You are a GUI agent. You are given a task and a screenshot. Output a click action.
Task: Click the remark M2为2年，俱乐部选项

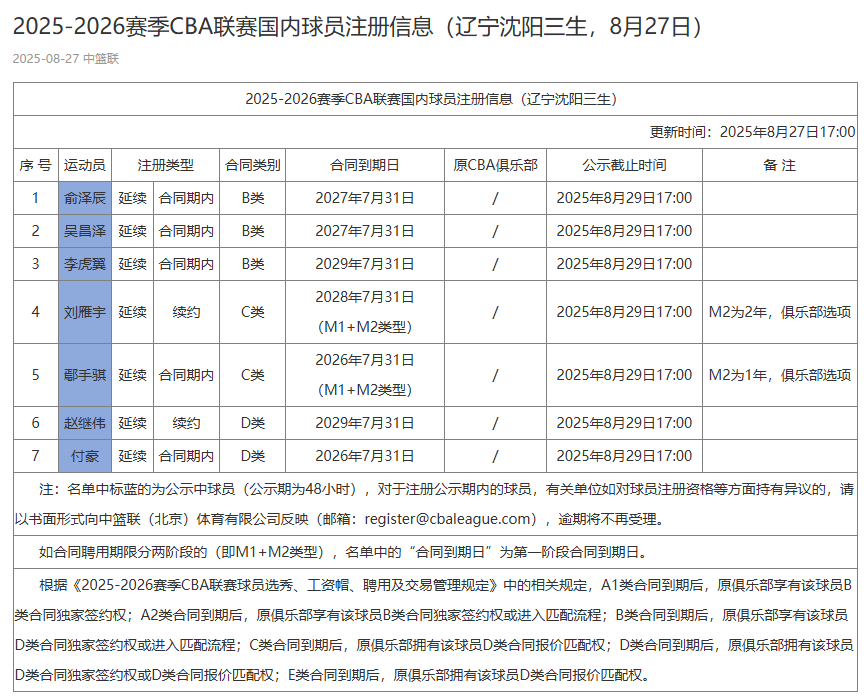pyautogui.click(x=779, y=312)
